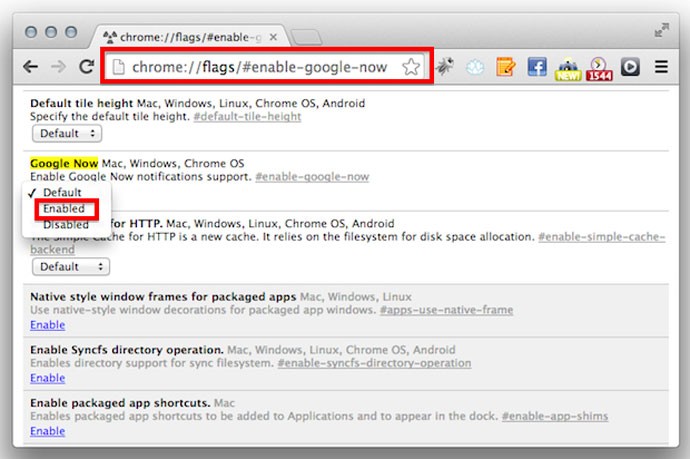Choose Disabled in the Google Now menu
690x459 pixels.
[65, 225]
